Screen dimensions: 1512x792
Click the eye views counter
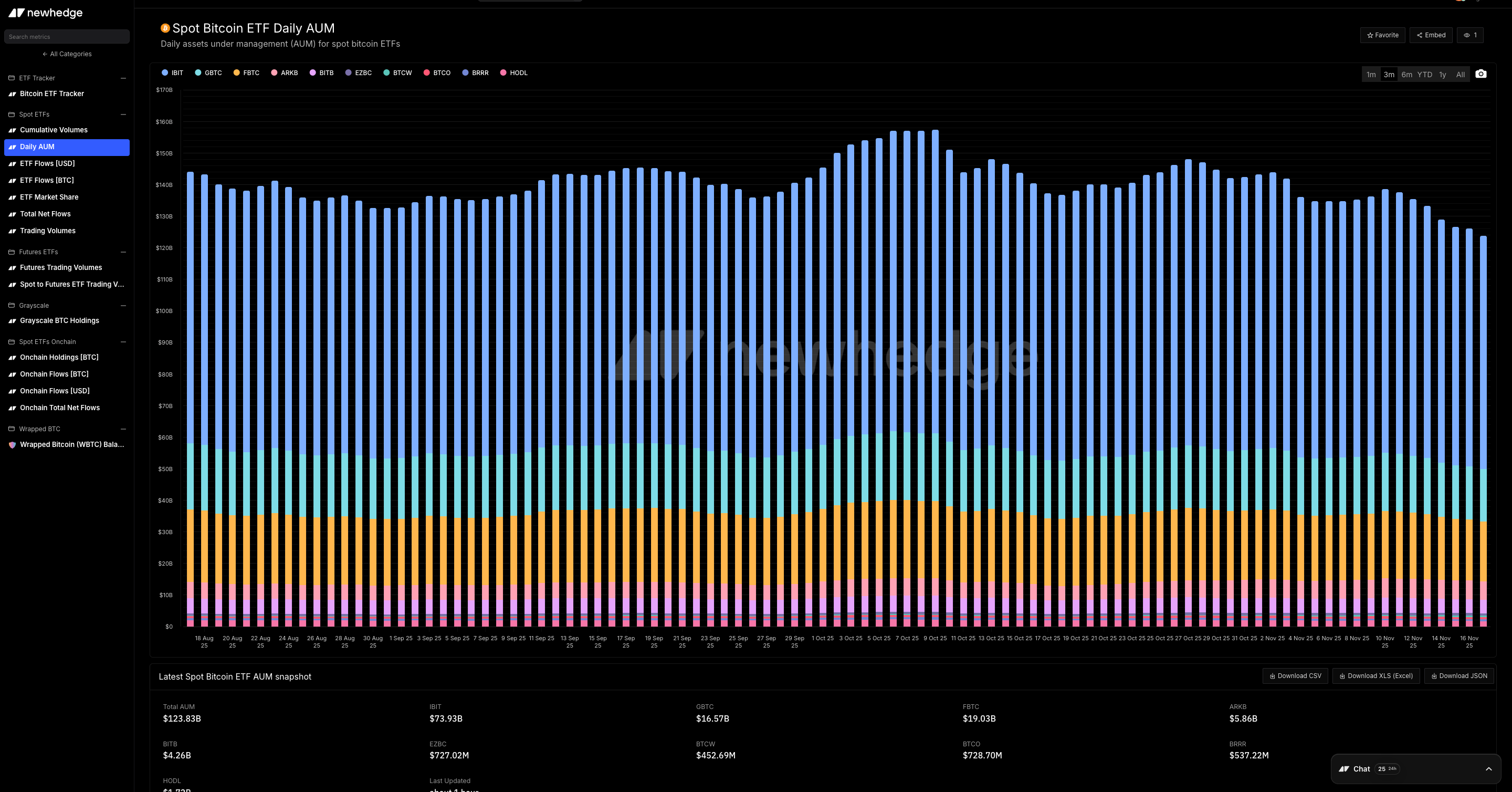[x=1470, y=35]
